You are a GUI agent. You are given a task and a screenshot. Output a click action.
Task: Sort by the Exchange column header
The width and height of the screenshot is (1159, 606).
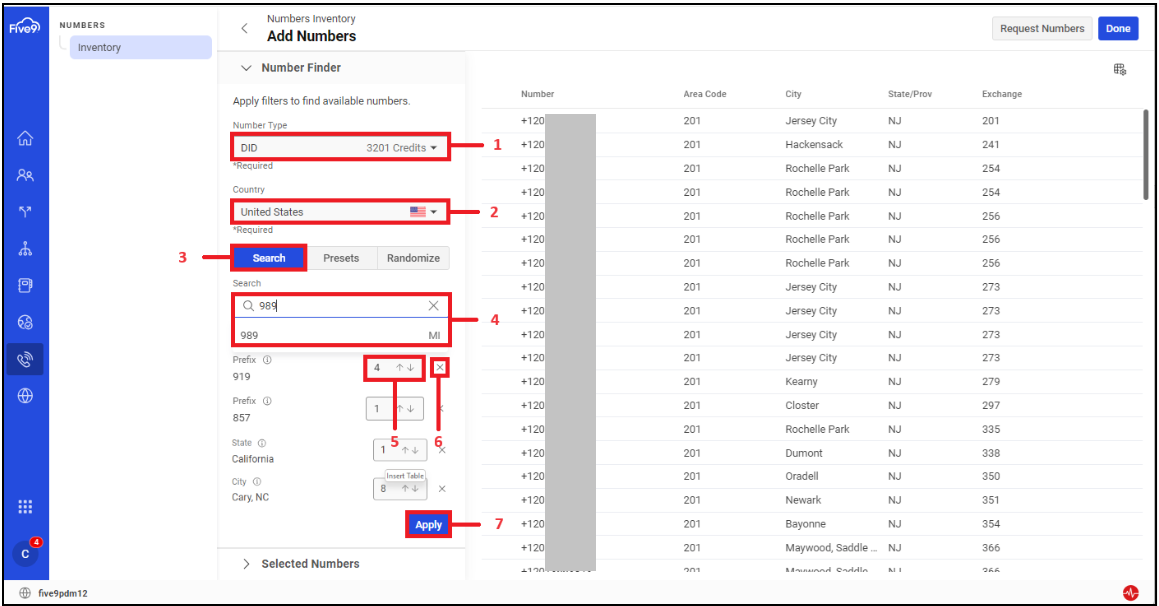1002,94
